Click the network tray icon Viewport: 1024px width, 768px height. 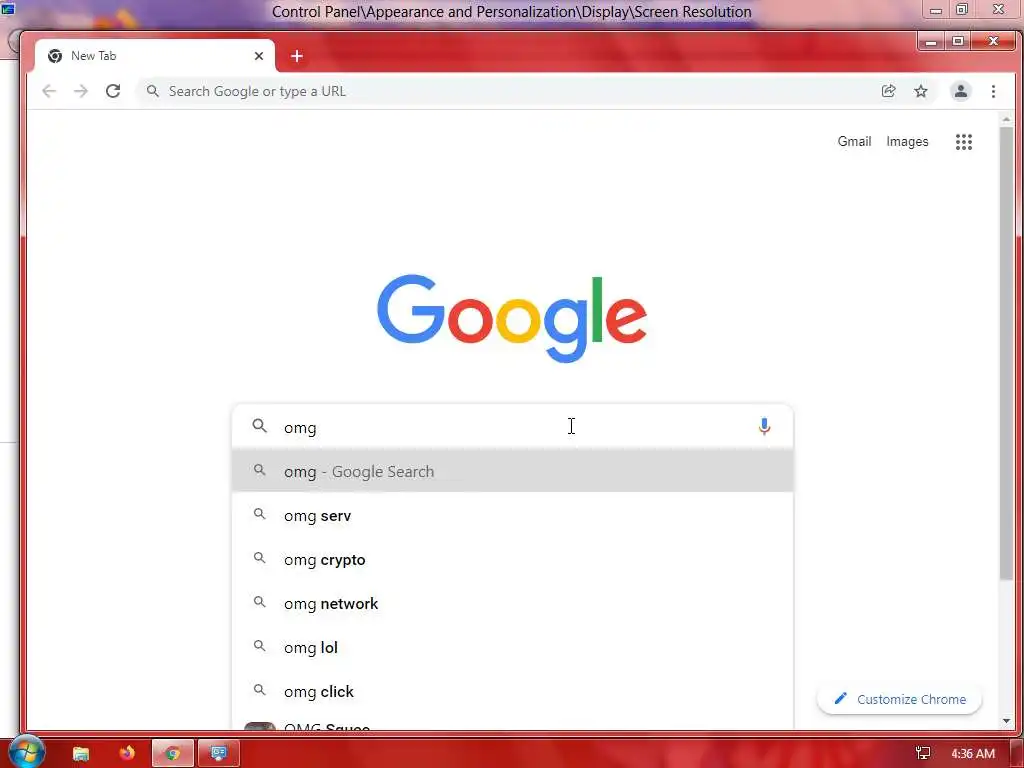coord(923,754)
